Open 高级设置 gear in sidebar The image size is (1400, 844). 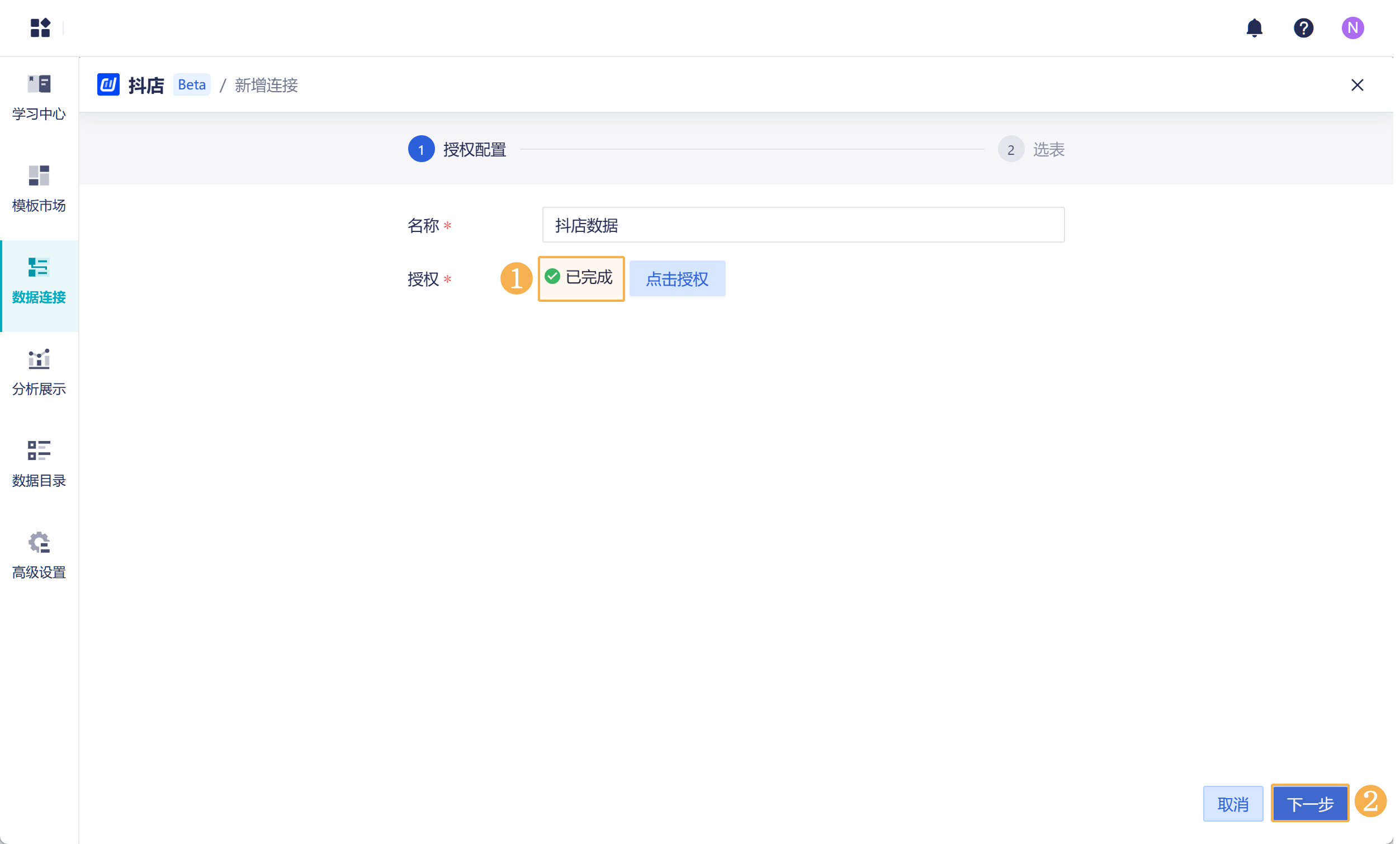39,555
